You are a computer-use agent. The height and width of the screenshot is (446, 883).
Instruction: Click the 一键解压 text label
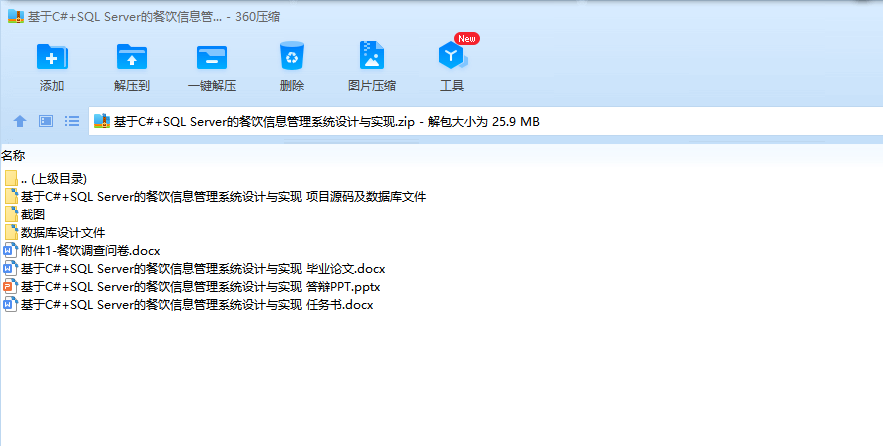tap(212, 86)
